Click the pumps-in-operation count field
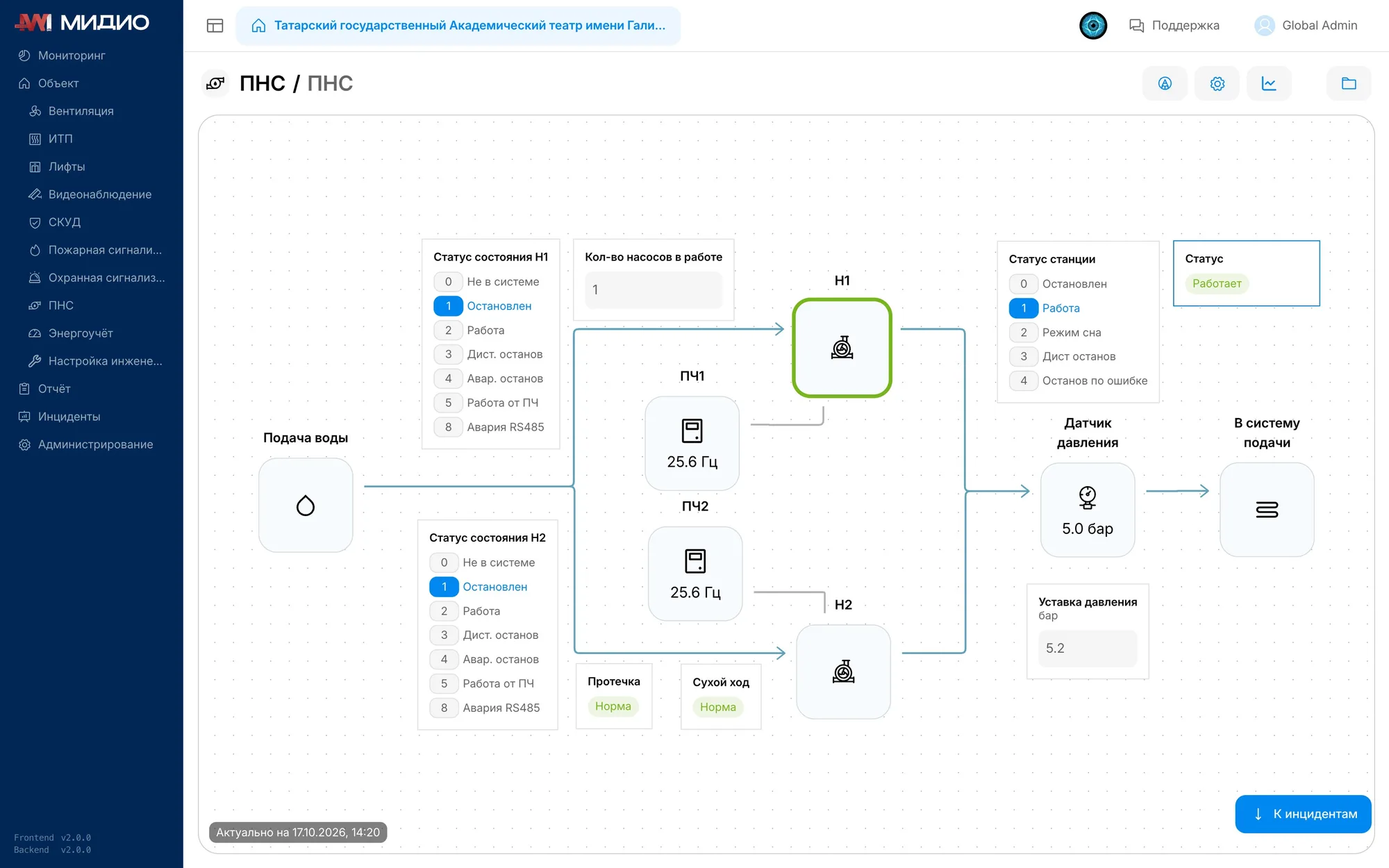The width and height of the screenshot is (1389, 868). [x=654, y=290]
